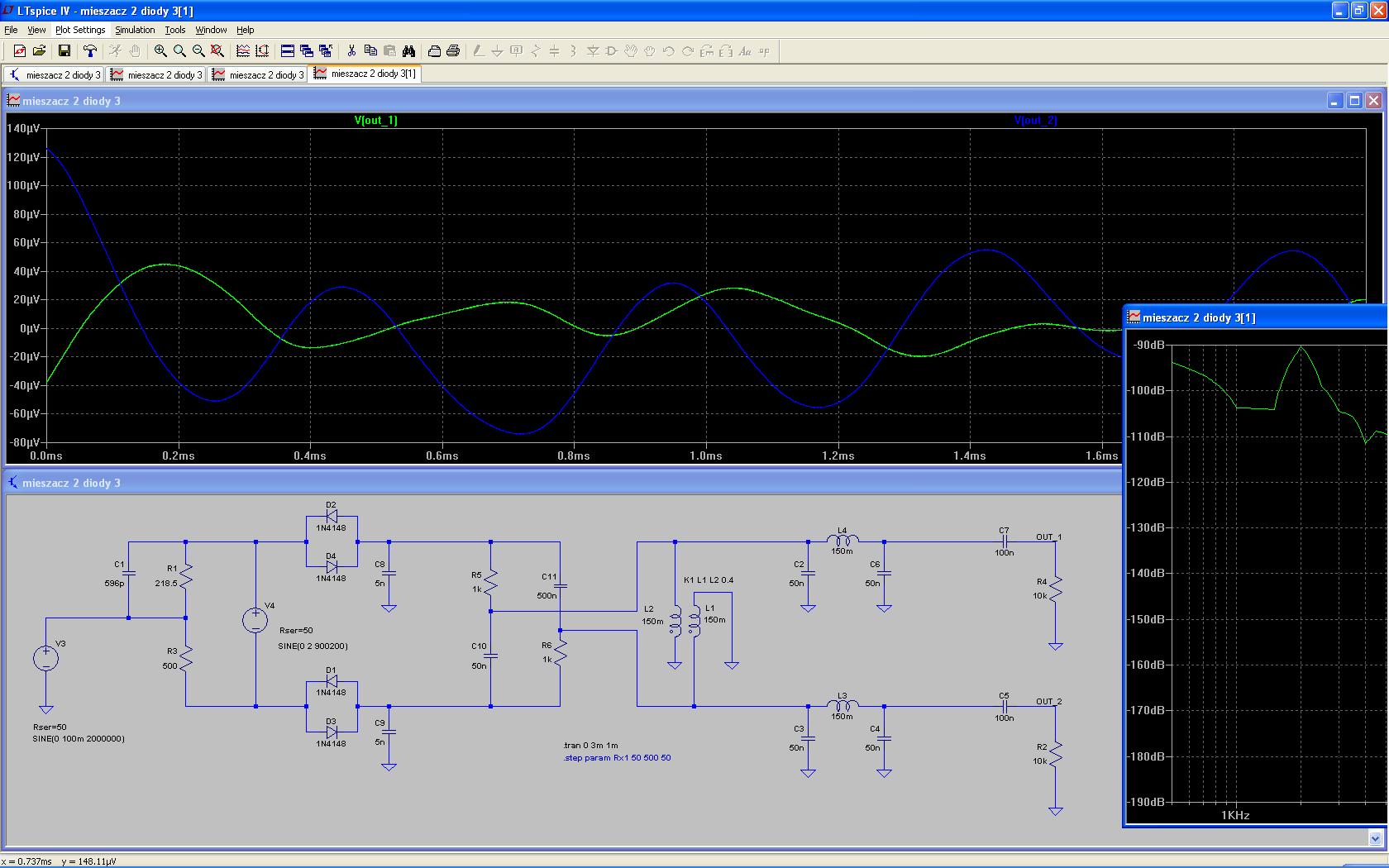Open the Plot Settings menu
The width and height of the screenshot is (1389, 868).
[x=80, y=30]
